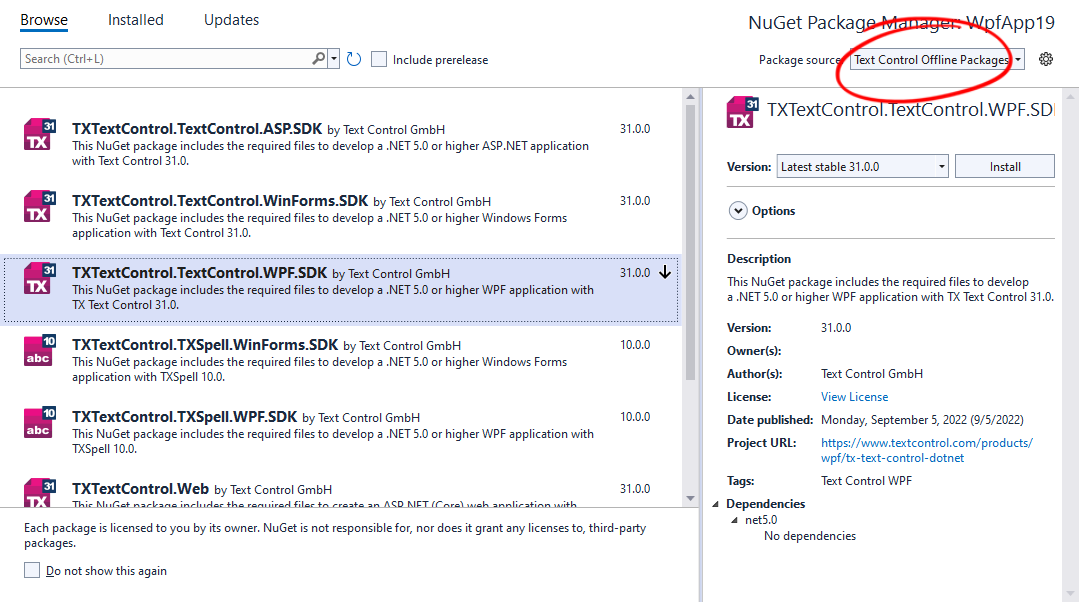Image resolution: width=1079 pixels, height=602 pixels.
Task: Click package list scrollbar up arrow
Action: point(690,97)
